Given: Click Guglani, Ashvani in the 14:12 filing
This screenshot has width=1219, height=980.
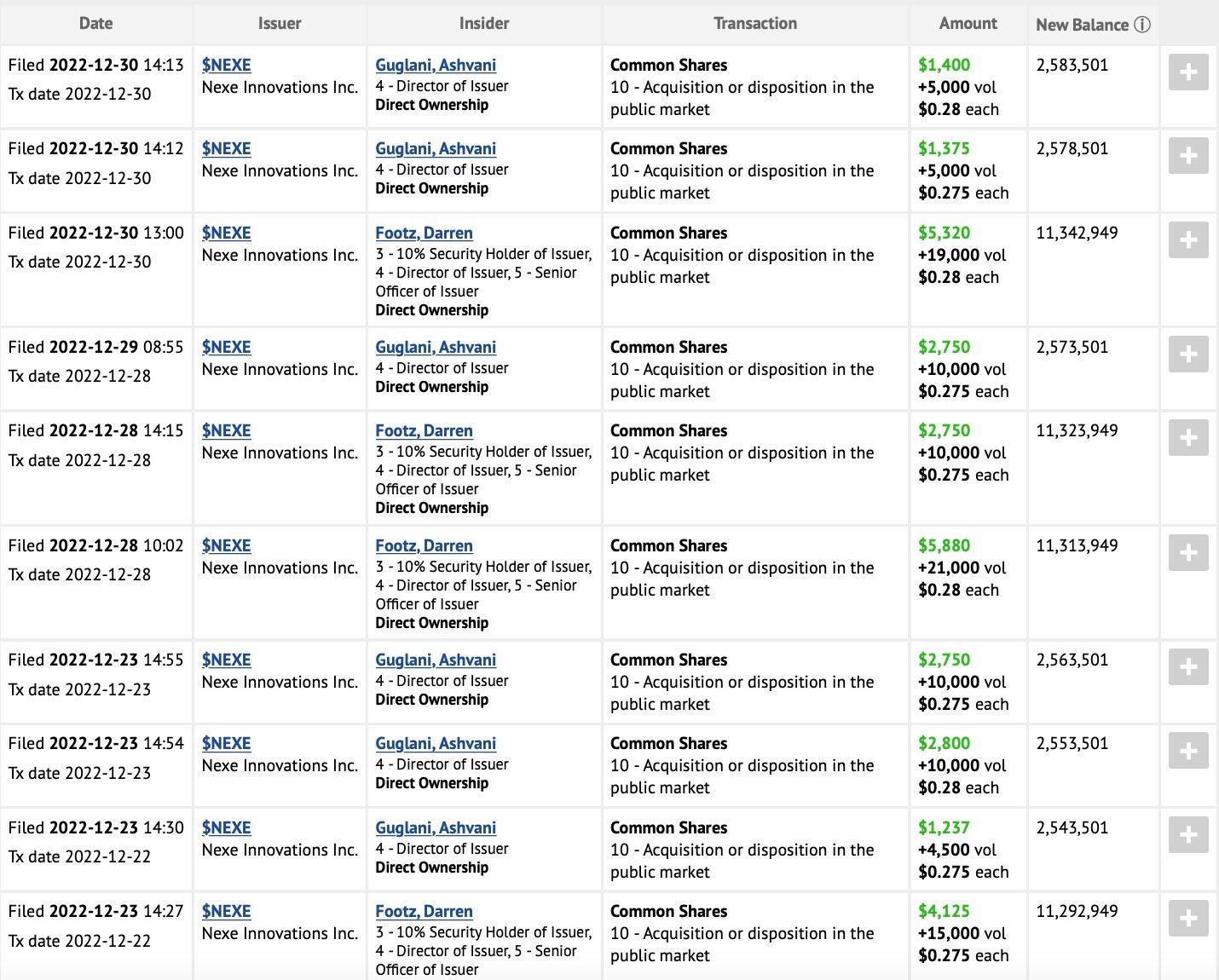Looking at the screenshot, I should pyautogui.click(x=436, y=148).
